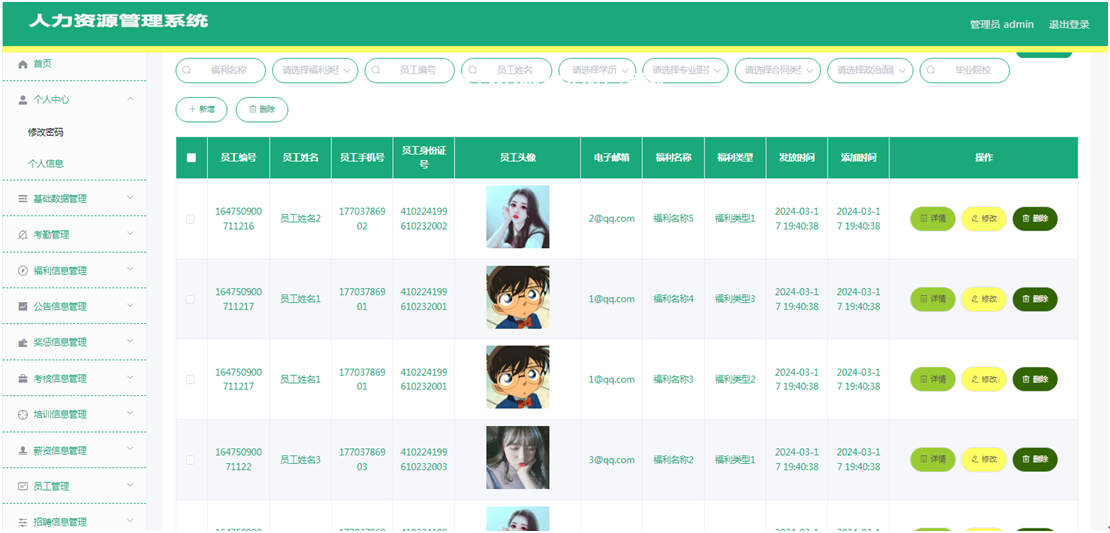Viewport: 1110px width, 533px height.
Task: Check the row checkbox for 员工姓名3
Action: click(x=191, y=460)
